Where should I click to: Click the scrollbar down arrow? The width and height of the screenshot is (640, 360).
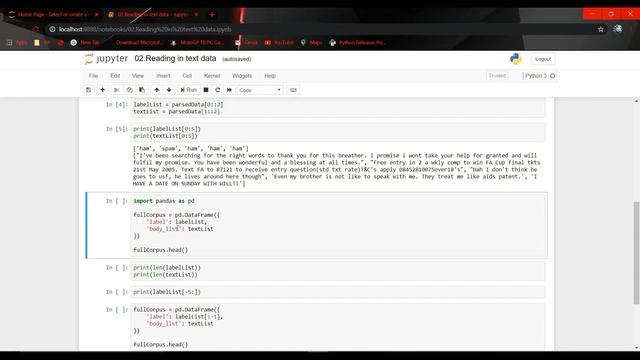click(x=636, y=348)
